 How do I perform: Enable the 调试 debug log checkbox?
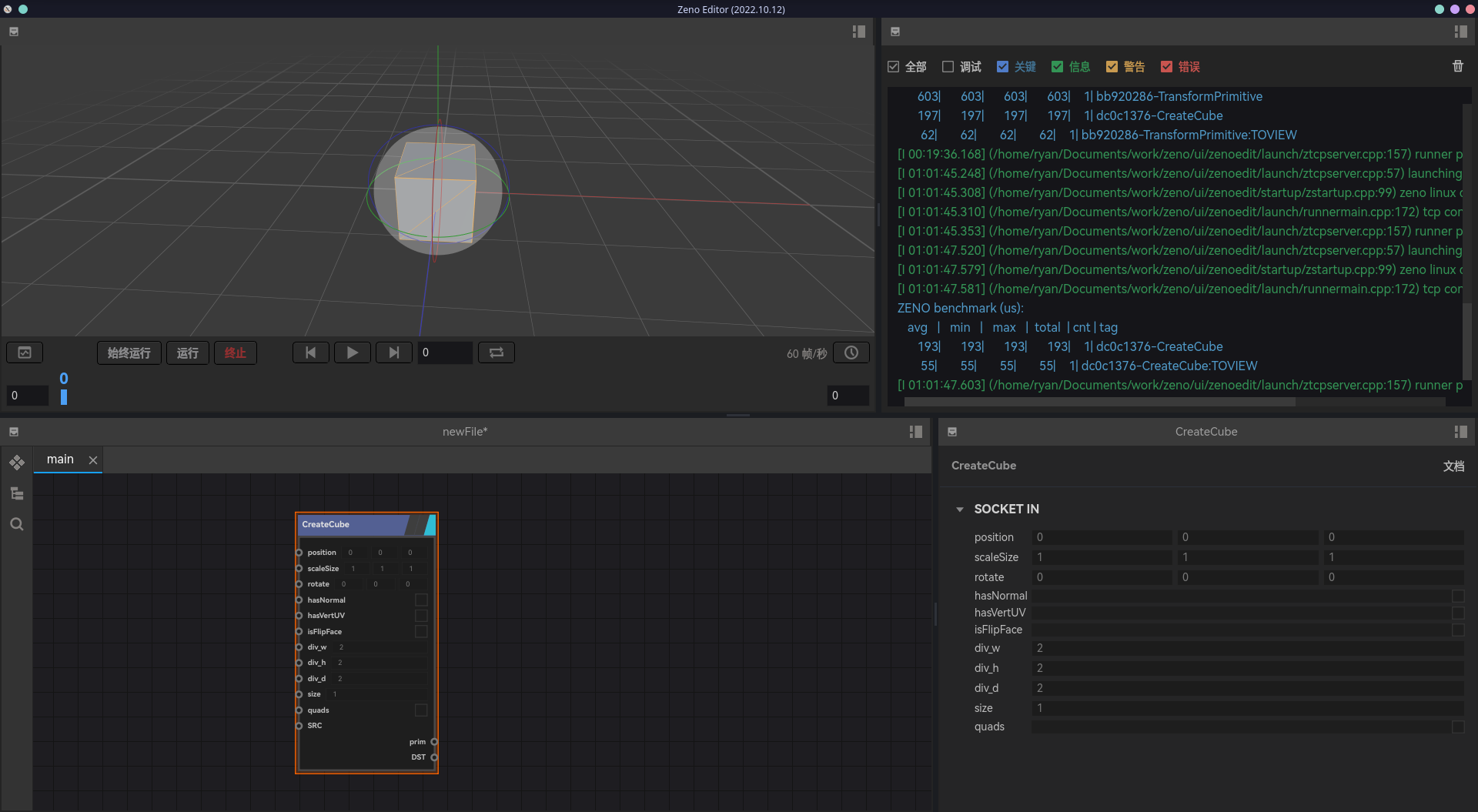tap(948, 67)
